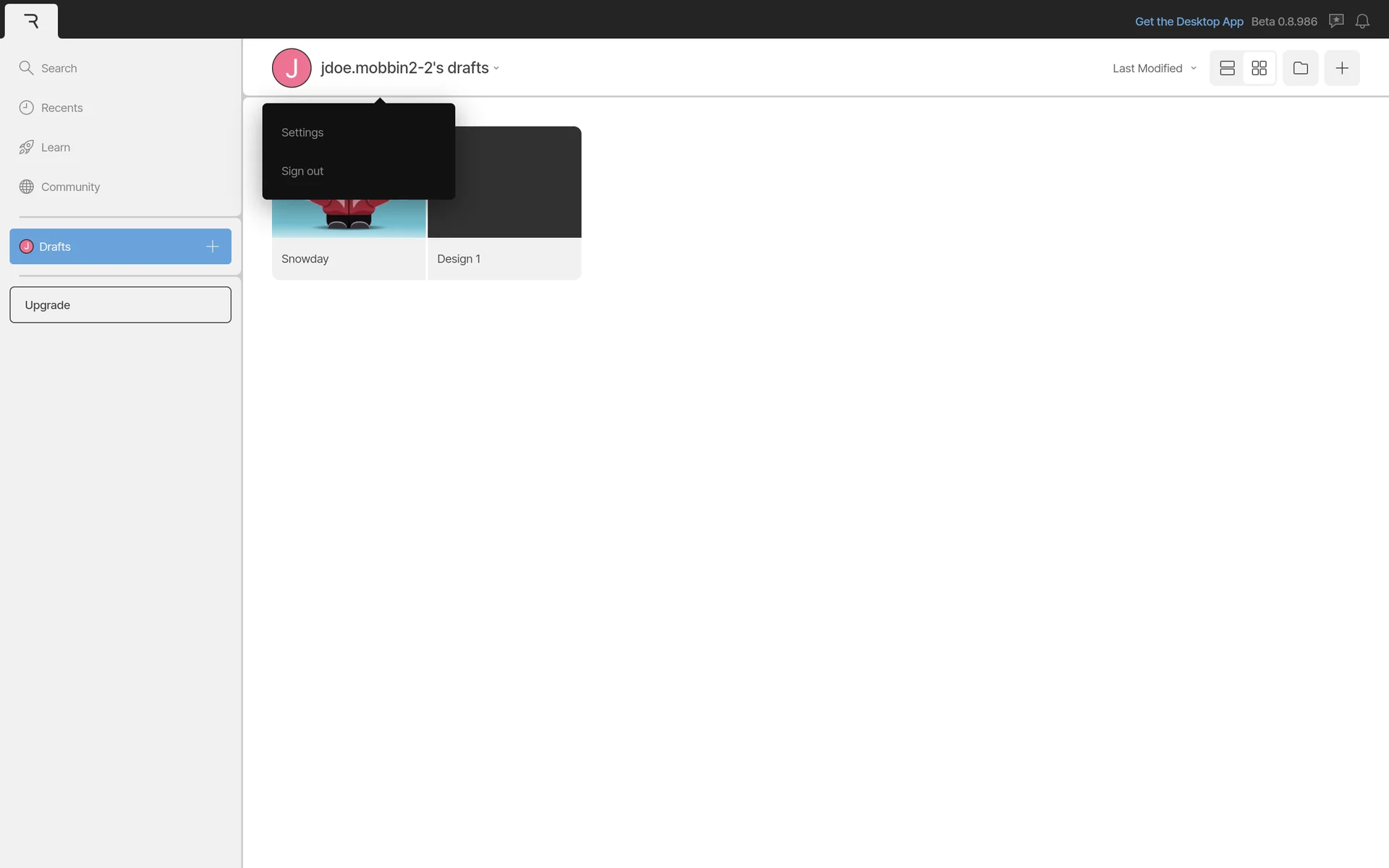This screenshot has width=1389, height=868.
Task: Switch to grid view layout
Action: pyautogui.click(x=1259, y=68)
